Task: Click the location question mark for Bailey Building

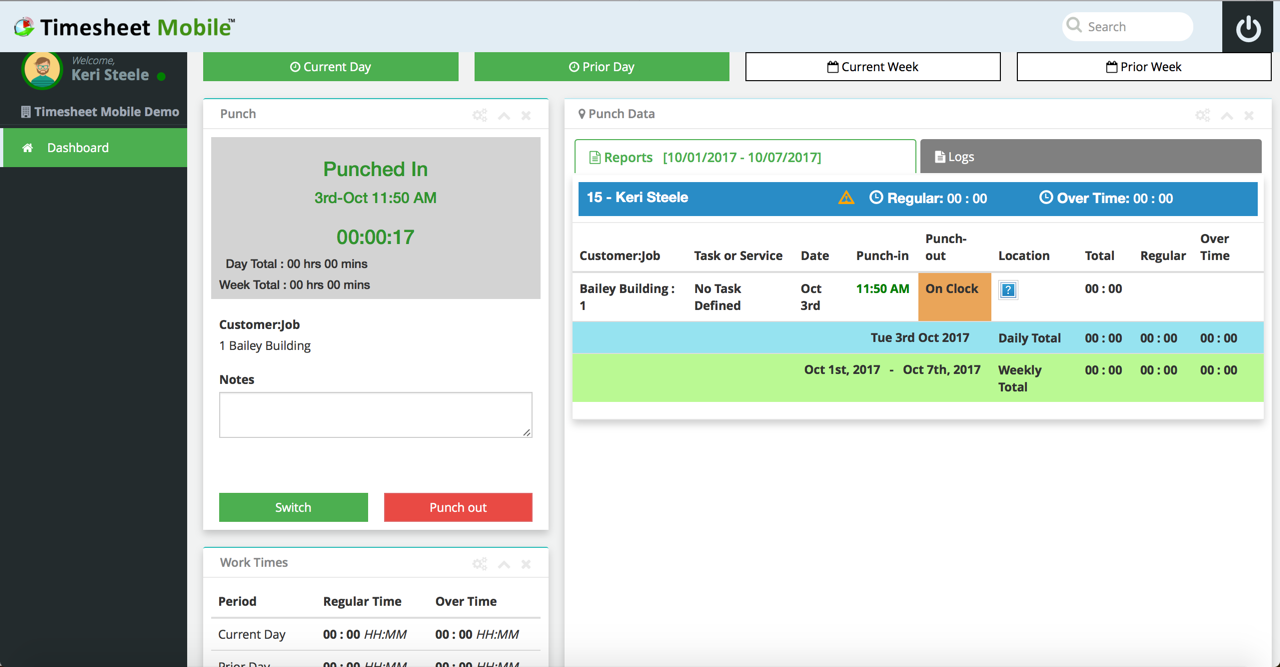Action: tap(1007, 289)
